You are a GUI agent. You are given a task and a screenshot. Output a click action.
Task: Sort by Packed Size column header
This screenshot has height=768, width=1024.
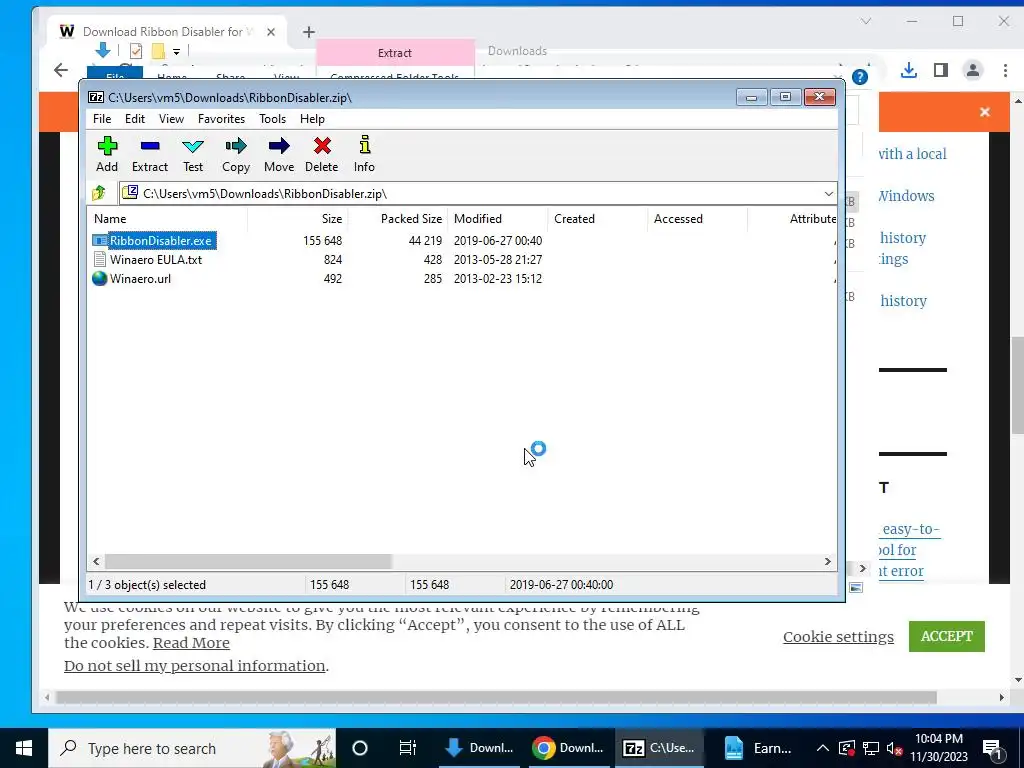pos(398,219)
